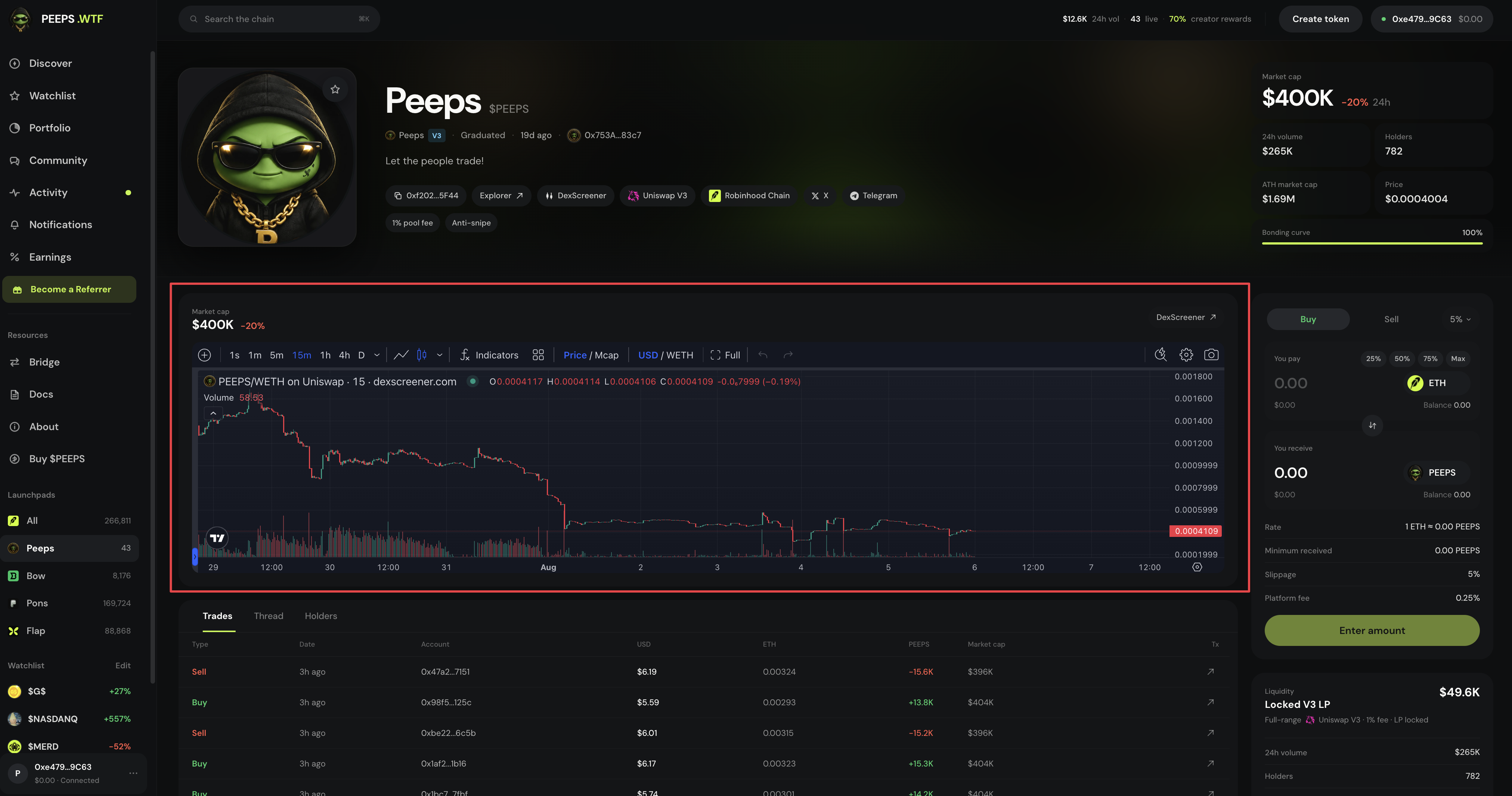This screenshot has width=1512, height=796.
Task: Switch chart denomination to WETH
Action: click(680, 355)
